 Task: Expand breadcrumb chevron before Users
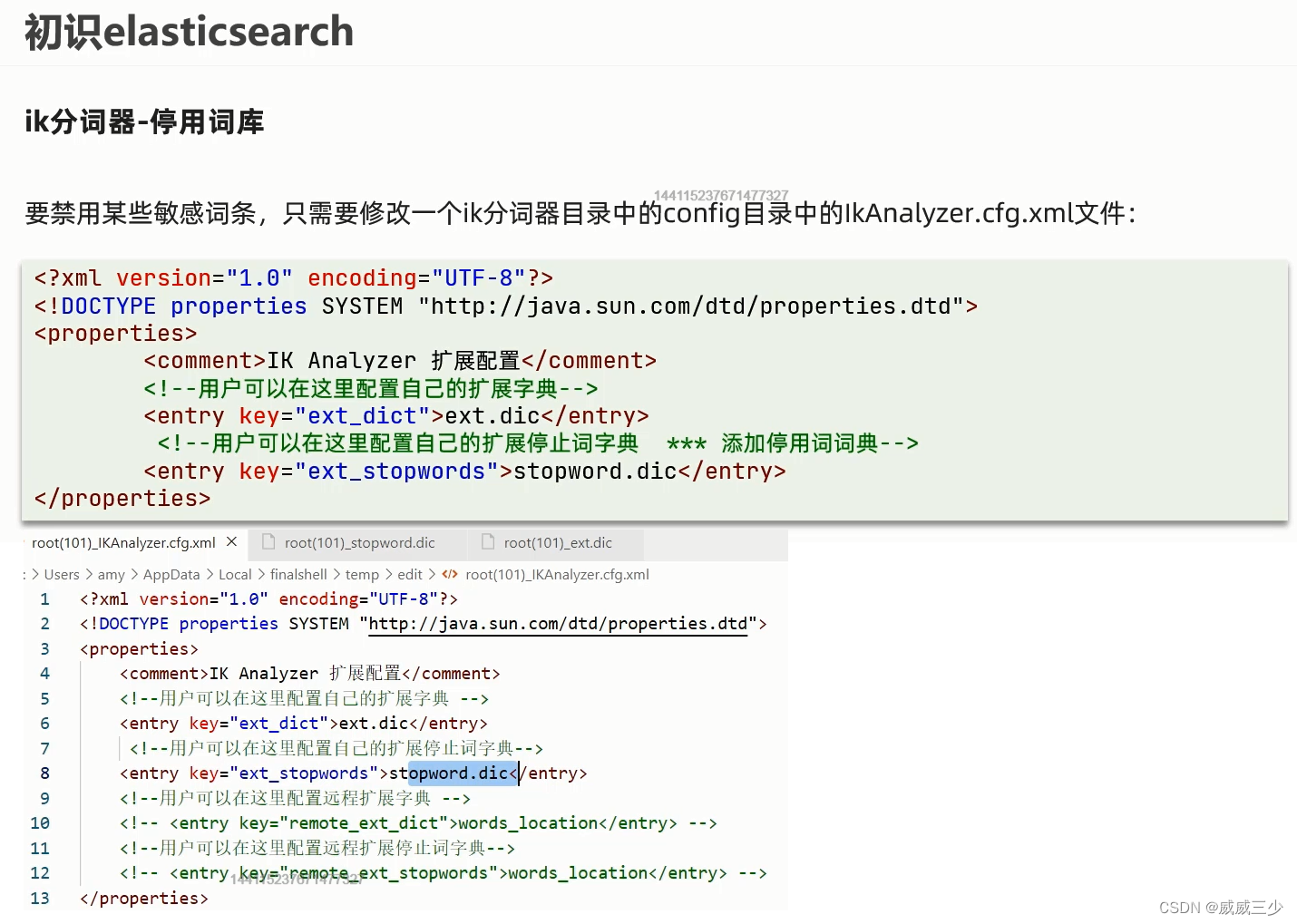(x=35, y=574)
